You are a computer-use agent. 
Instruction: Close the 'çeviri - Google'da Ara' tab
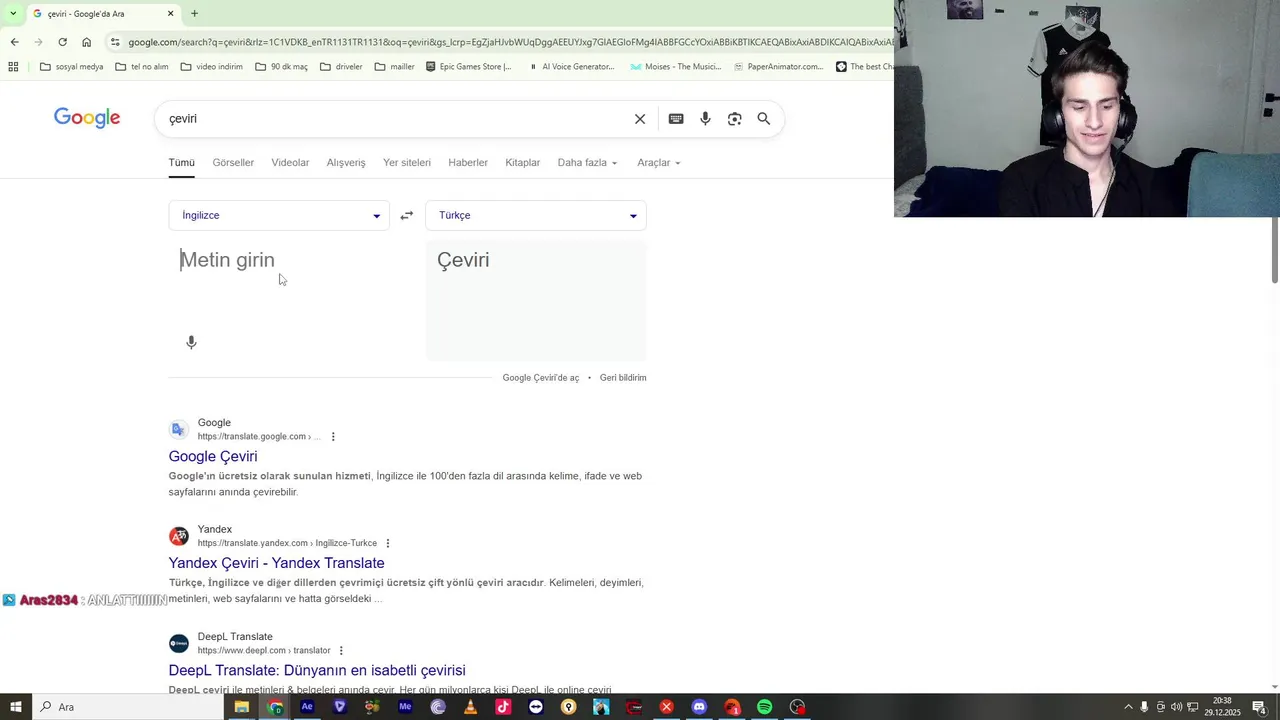pyautogui.click(x=170, y=14)
